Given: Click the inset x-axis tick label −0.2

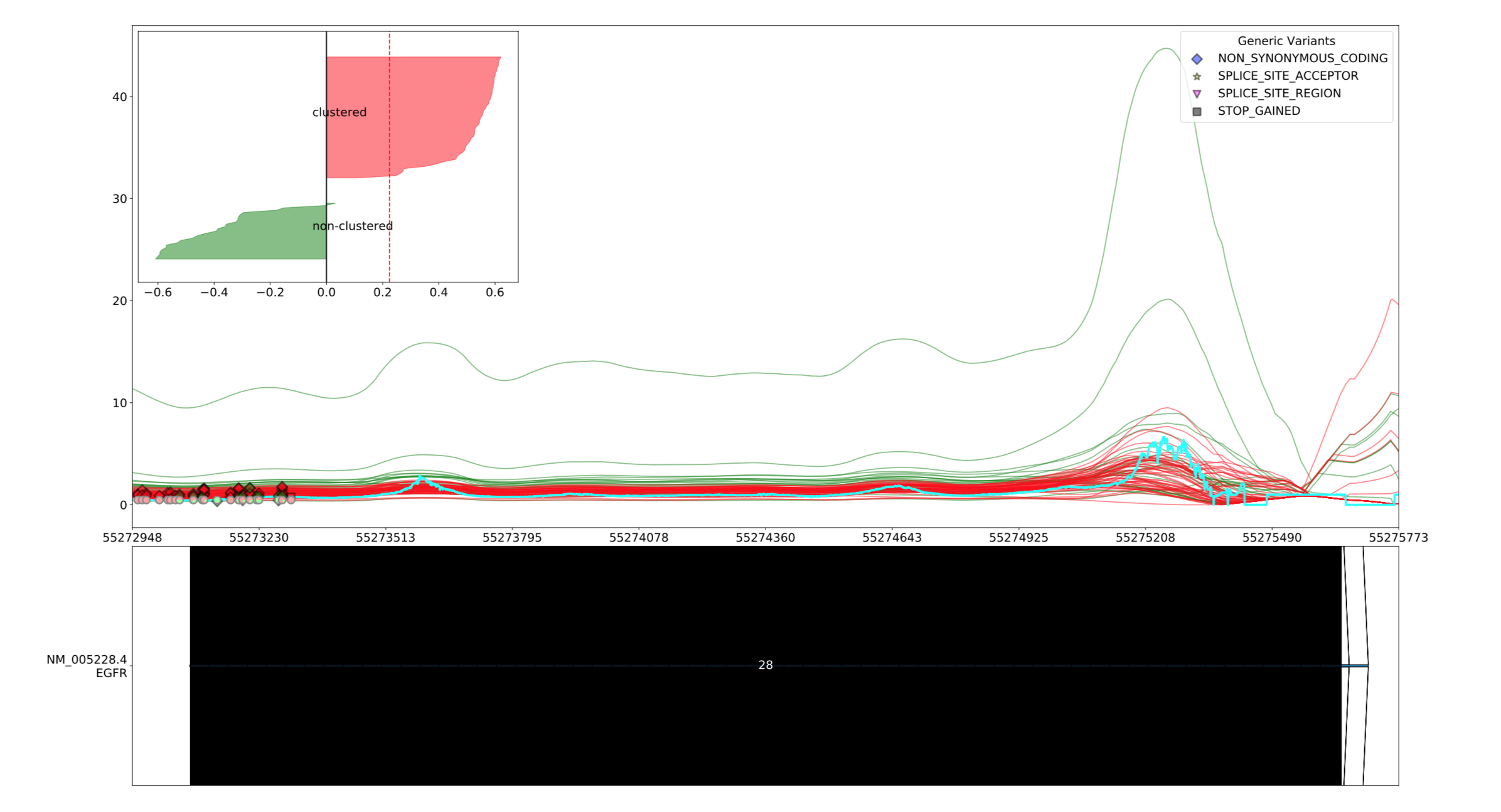Looking at the screenshot, I should [x=270, y=292].
